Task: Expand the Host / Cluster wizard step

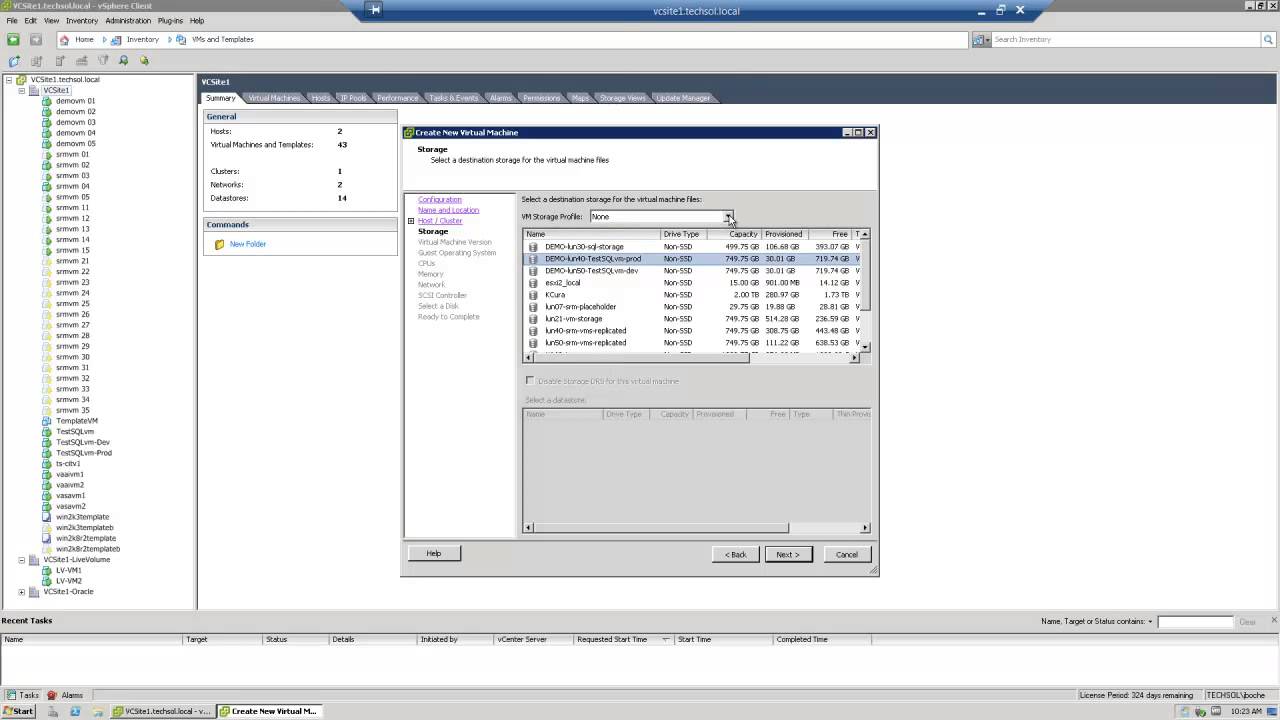Action: click(411, 221)
